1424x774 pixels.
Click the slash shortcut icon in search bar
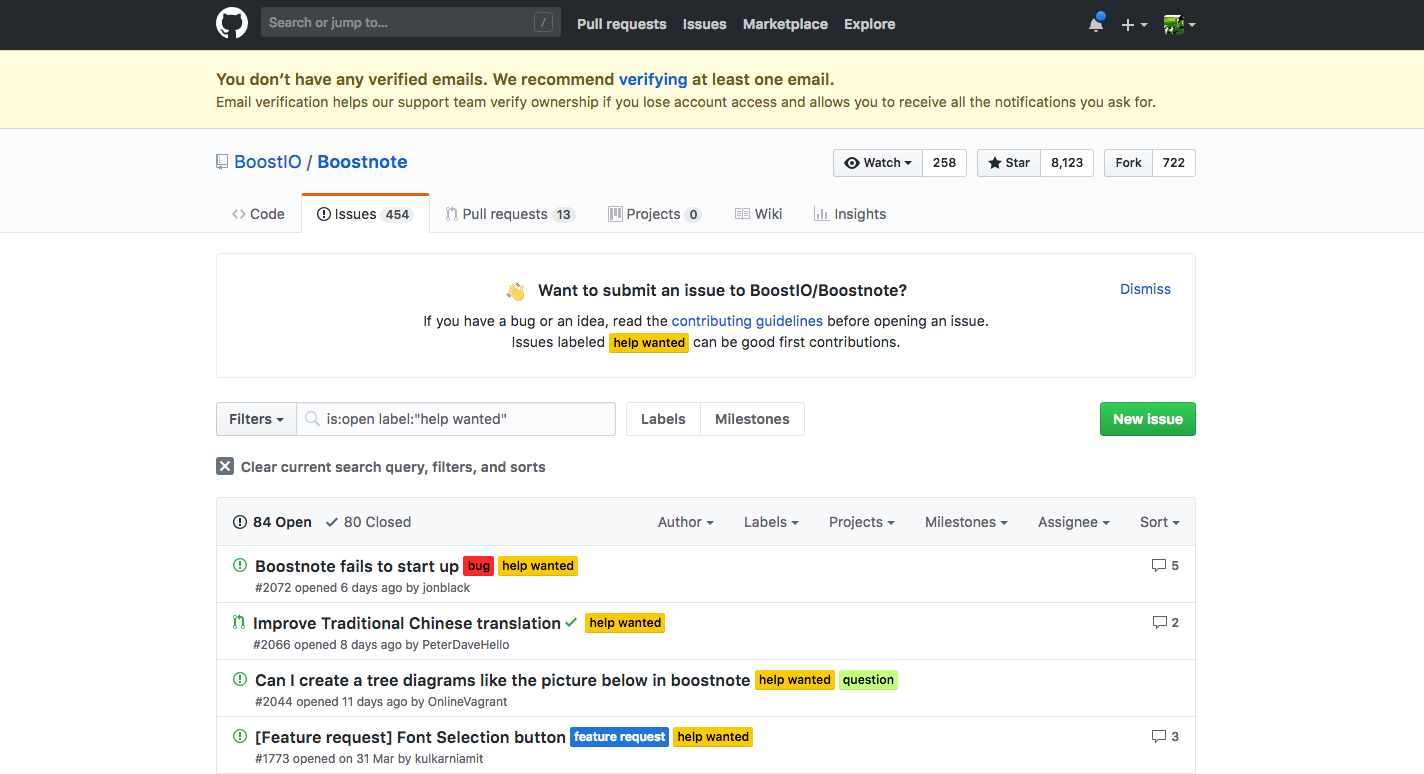543,23
